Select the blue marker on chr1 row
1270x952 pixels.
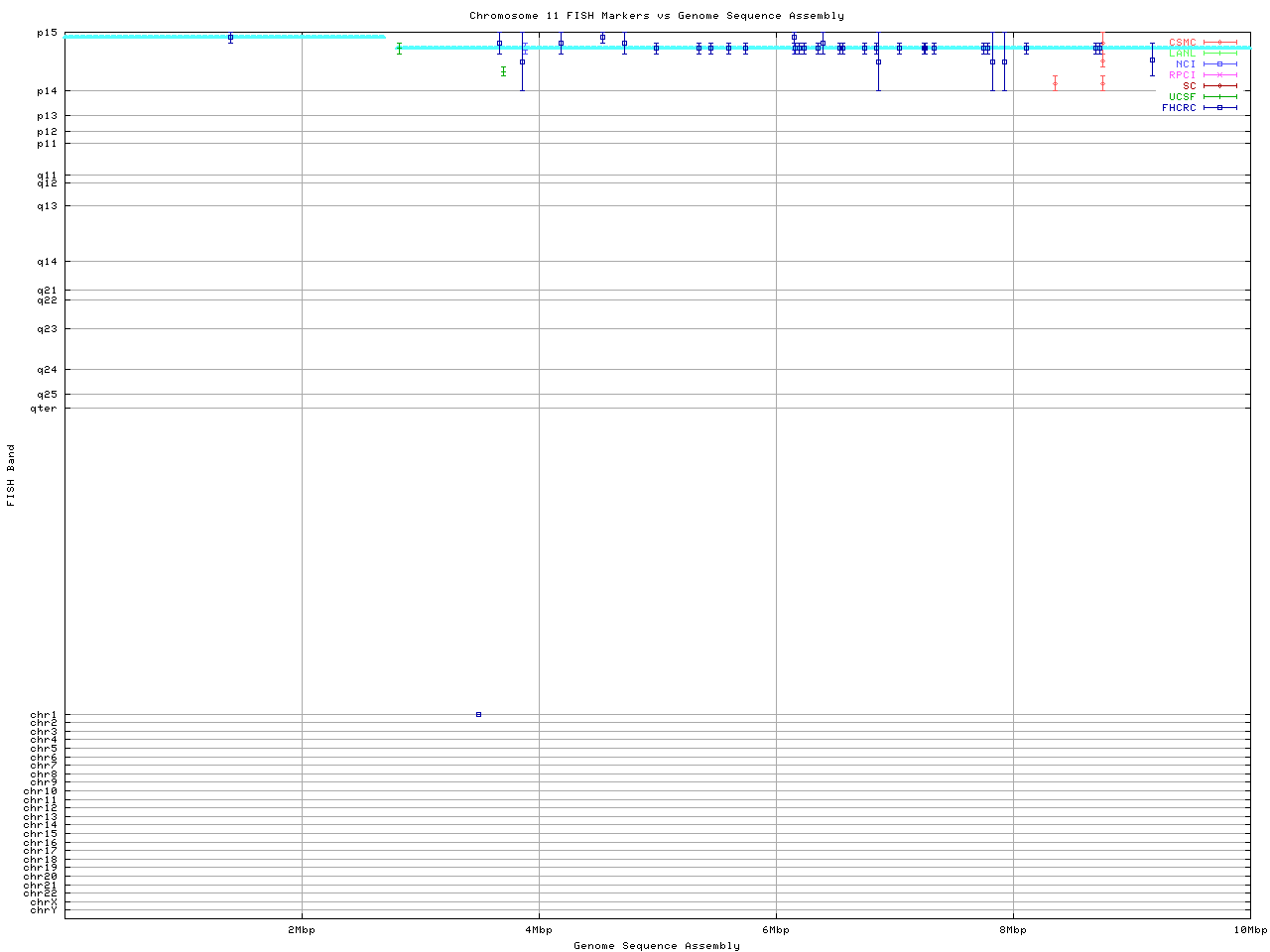(478, 714)
